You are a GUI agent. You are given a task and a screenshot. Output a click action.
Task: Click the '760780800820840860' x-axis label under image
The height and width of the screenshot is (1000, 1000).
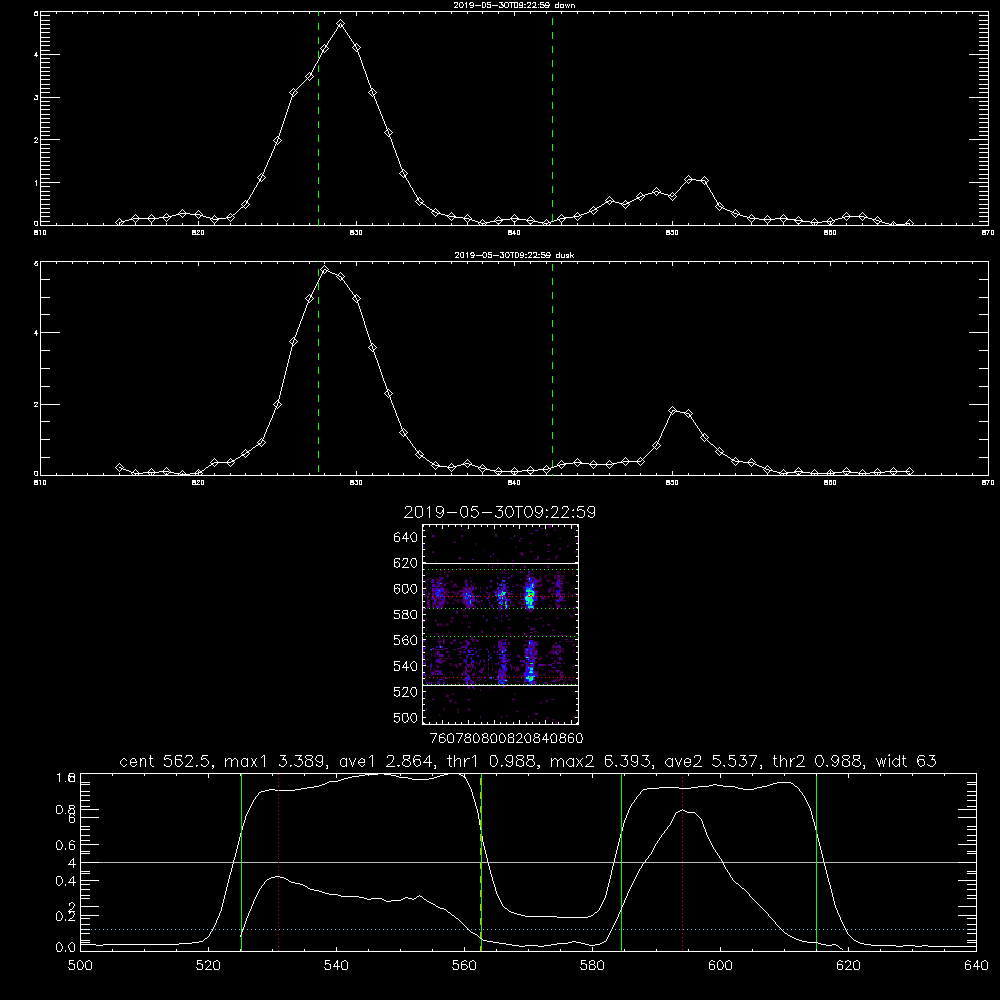[x=506, y=739]
